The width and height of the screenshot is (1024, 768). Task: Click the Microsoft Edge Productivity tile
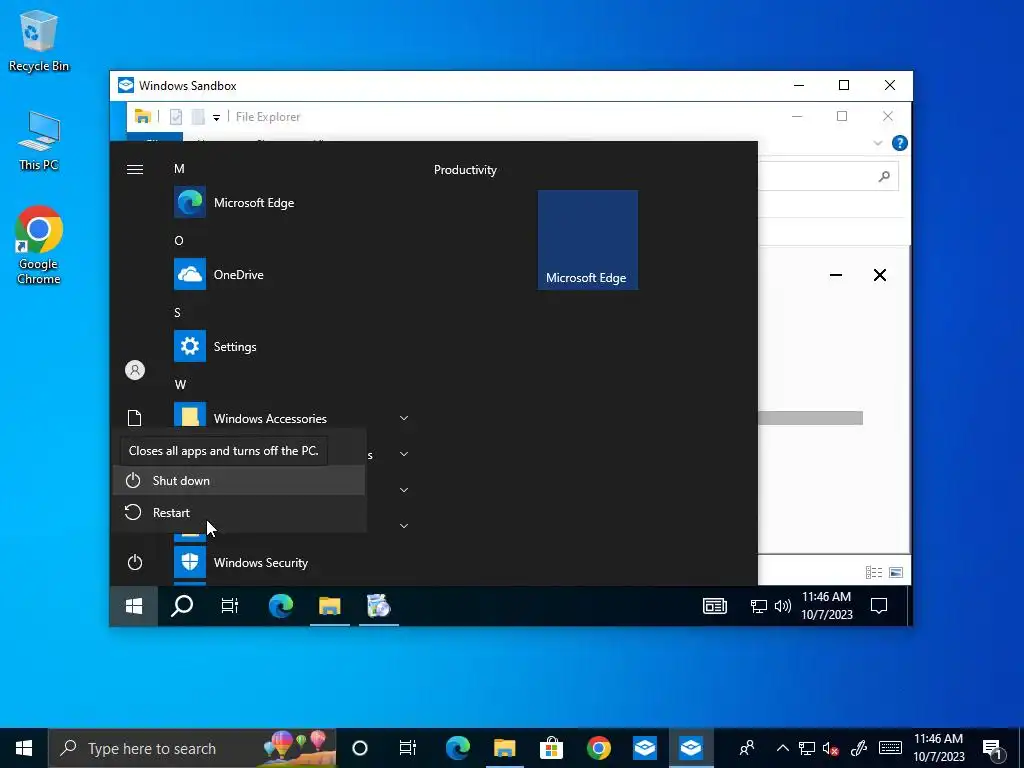(588, 240)
